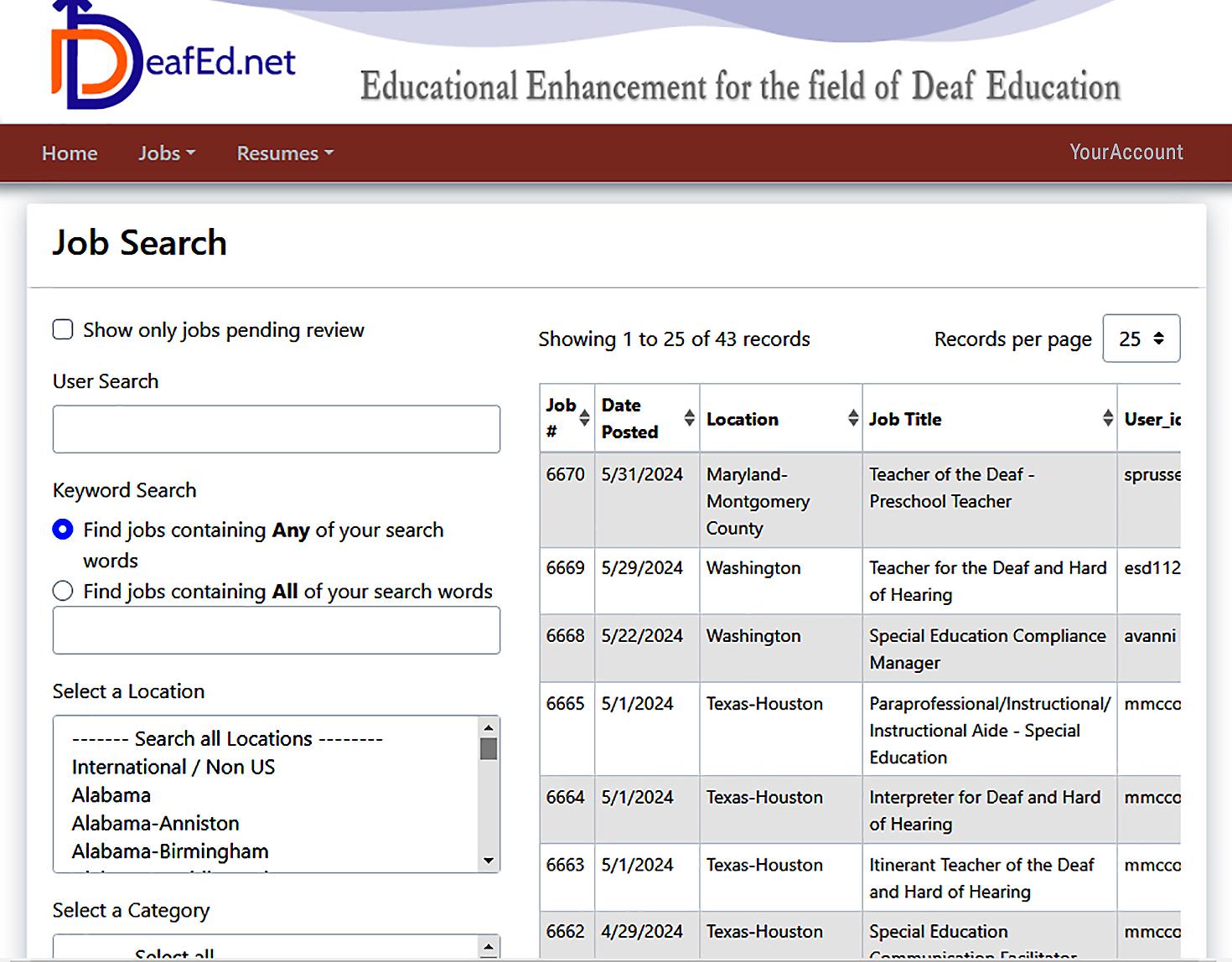Click Location column header

(781, 418)
